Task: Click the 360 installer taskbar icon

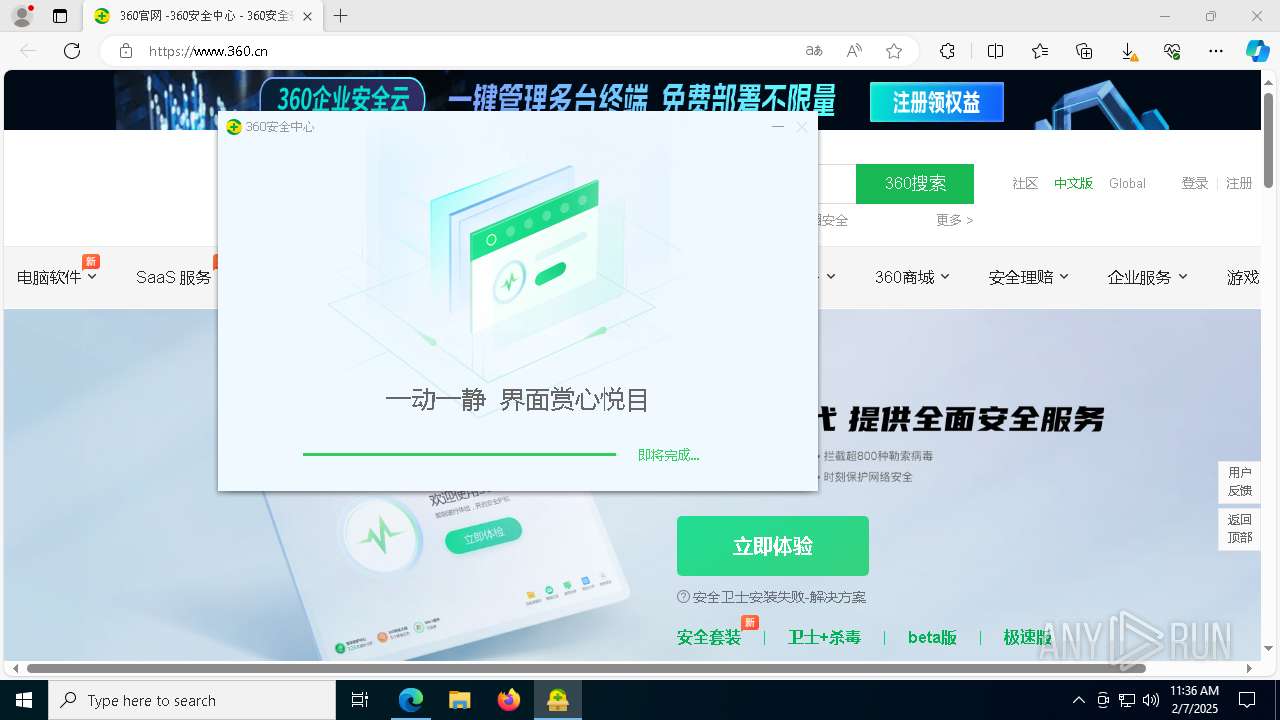Action: point(558,700)
